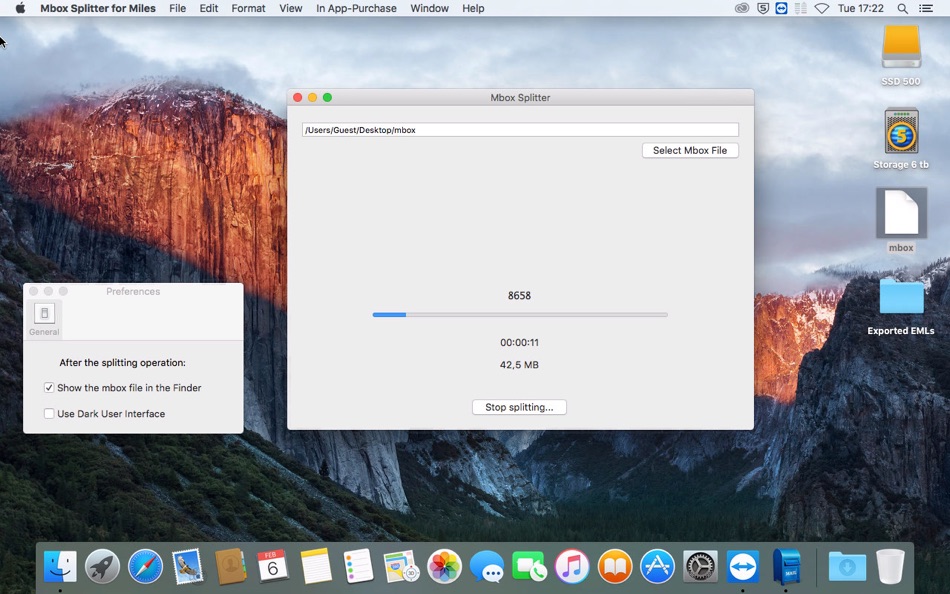Open File menu

[178, 8]
